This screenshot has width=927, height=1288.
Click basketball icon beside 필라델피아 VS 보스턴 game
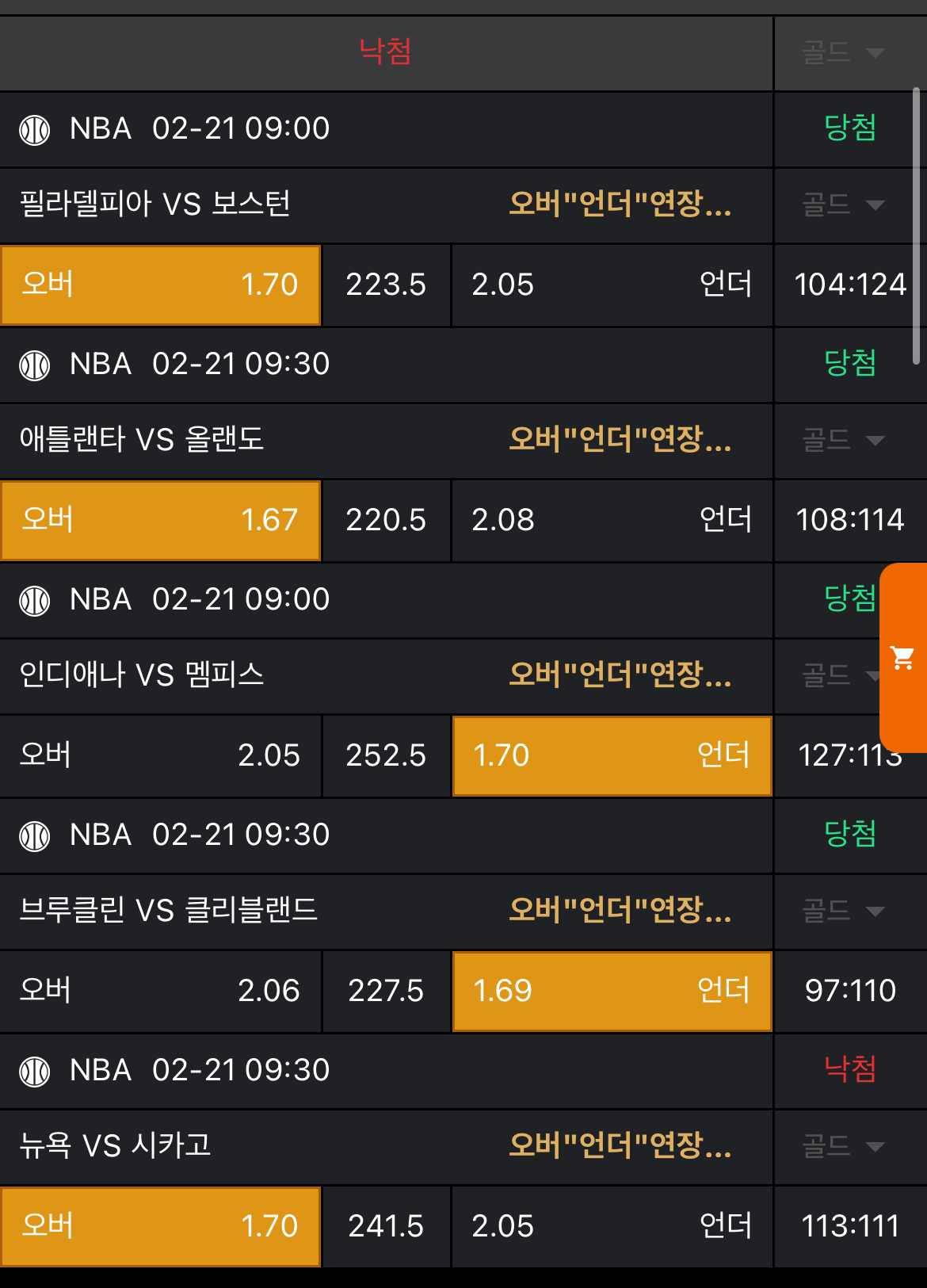pos(35,129)
